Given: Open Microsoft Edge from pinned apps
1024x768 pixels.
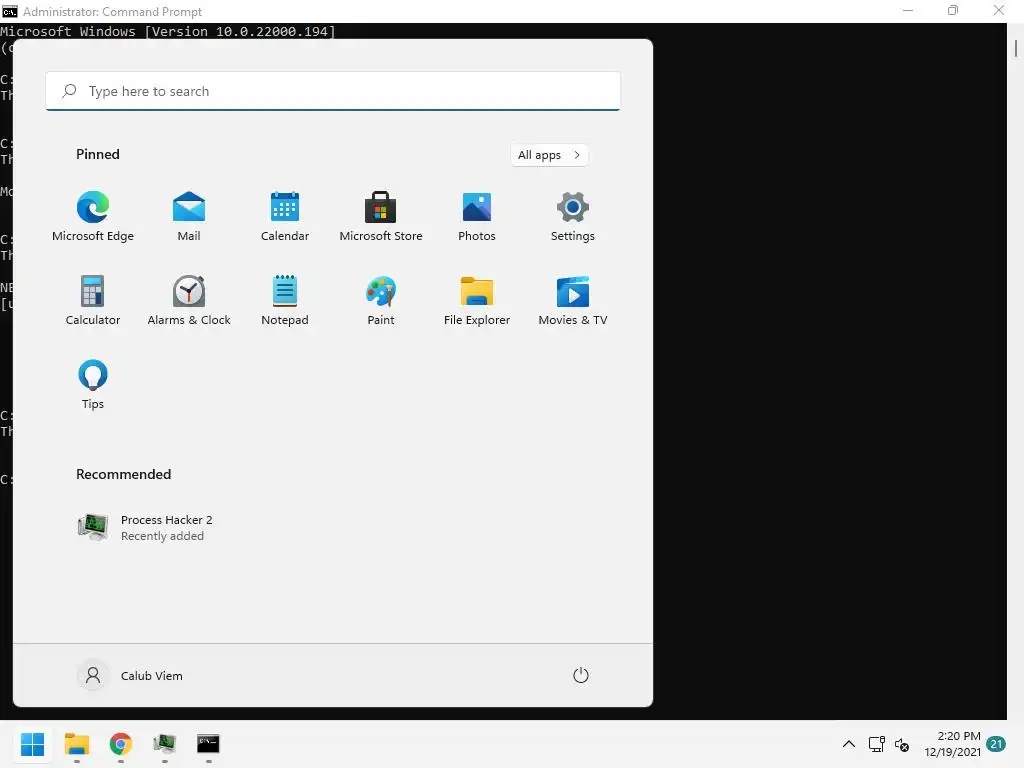Looking at the screenshot, I should click(93, 217).
